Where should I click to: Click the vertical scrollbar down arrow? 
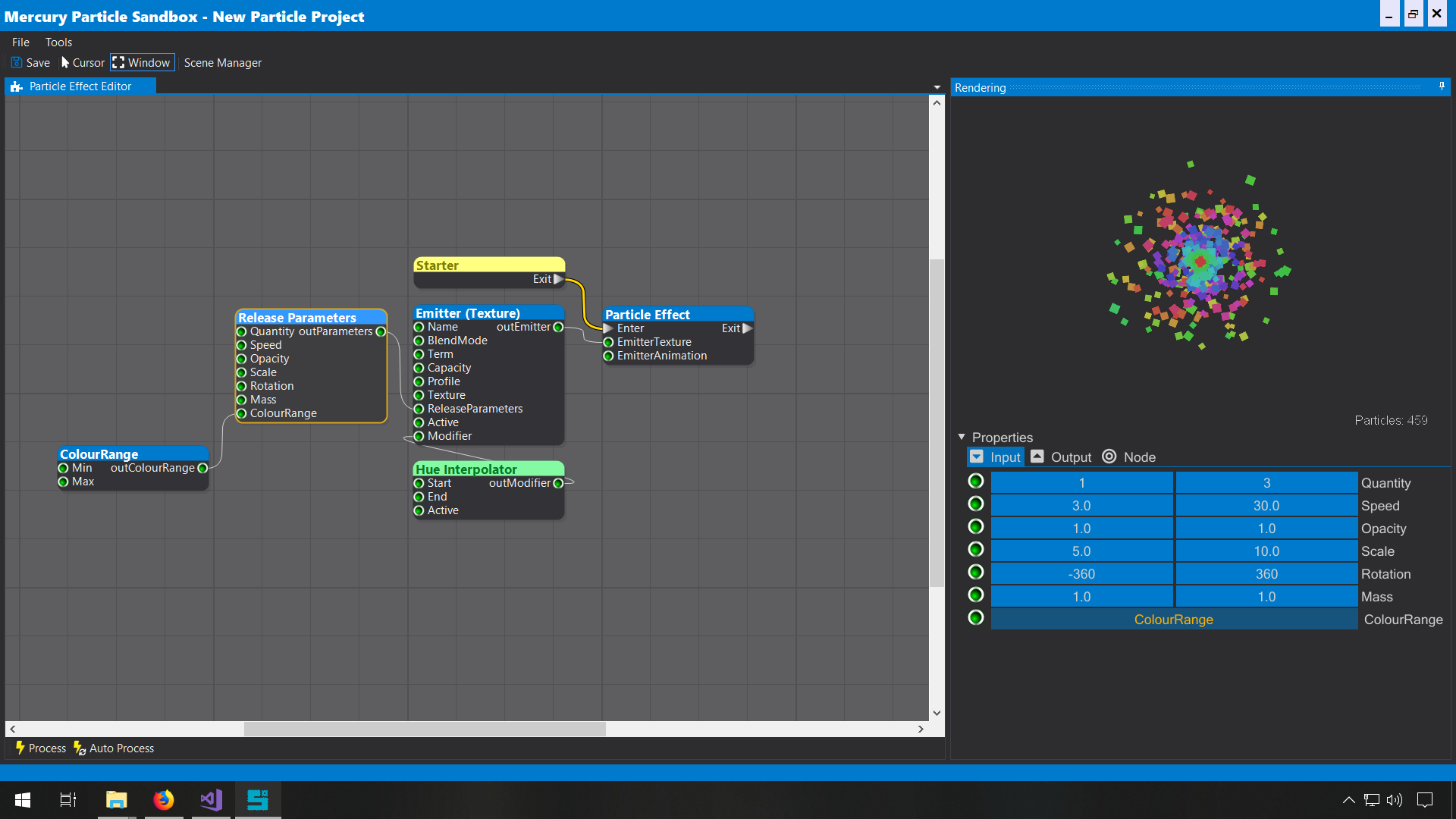click(937, 713)
